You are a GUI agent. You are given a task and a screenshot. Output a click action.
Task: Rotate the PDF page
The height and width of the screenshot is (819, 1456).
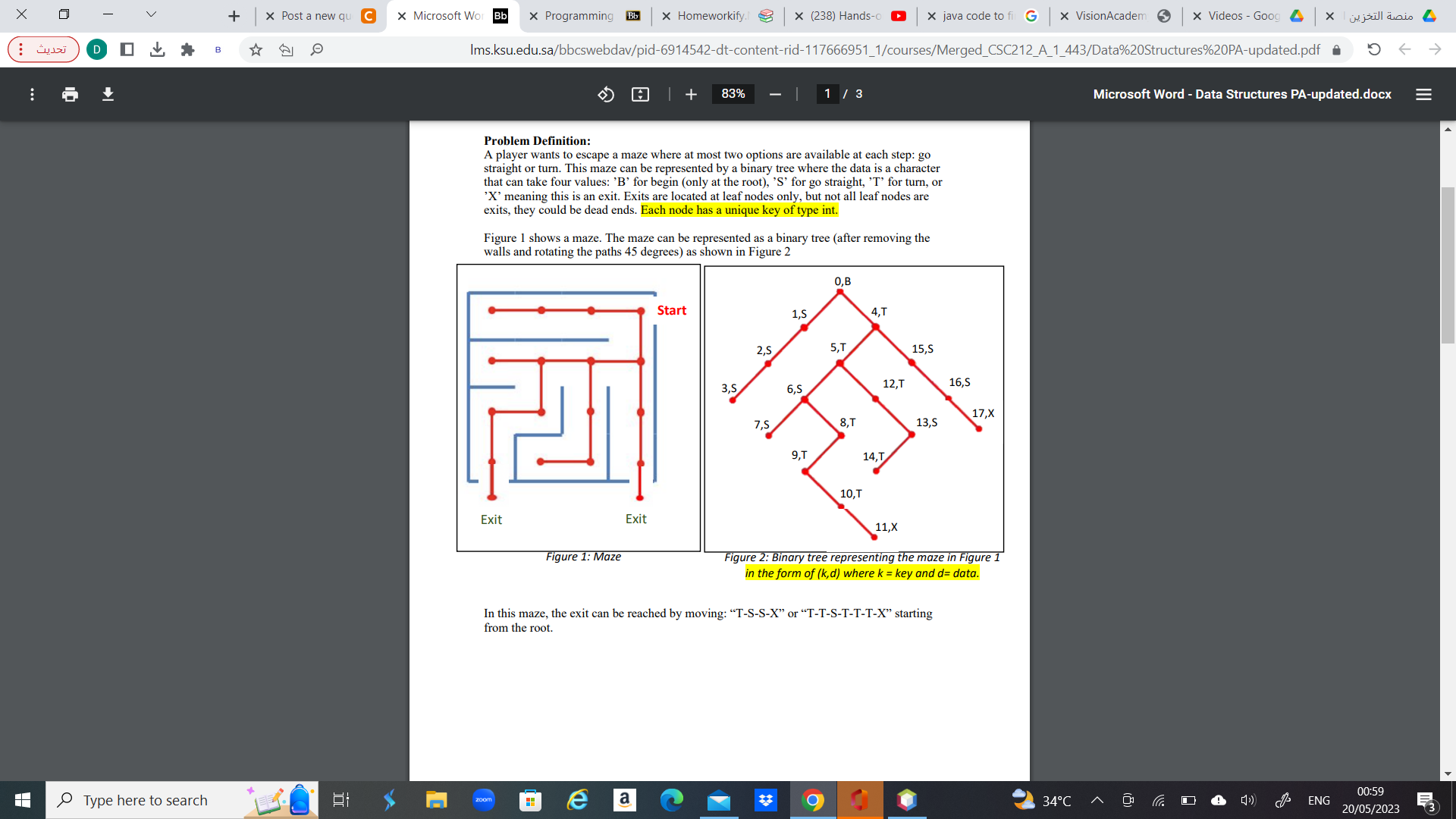606,94
